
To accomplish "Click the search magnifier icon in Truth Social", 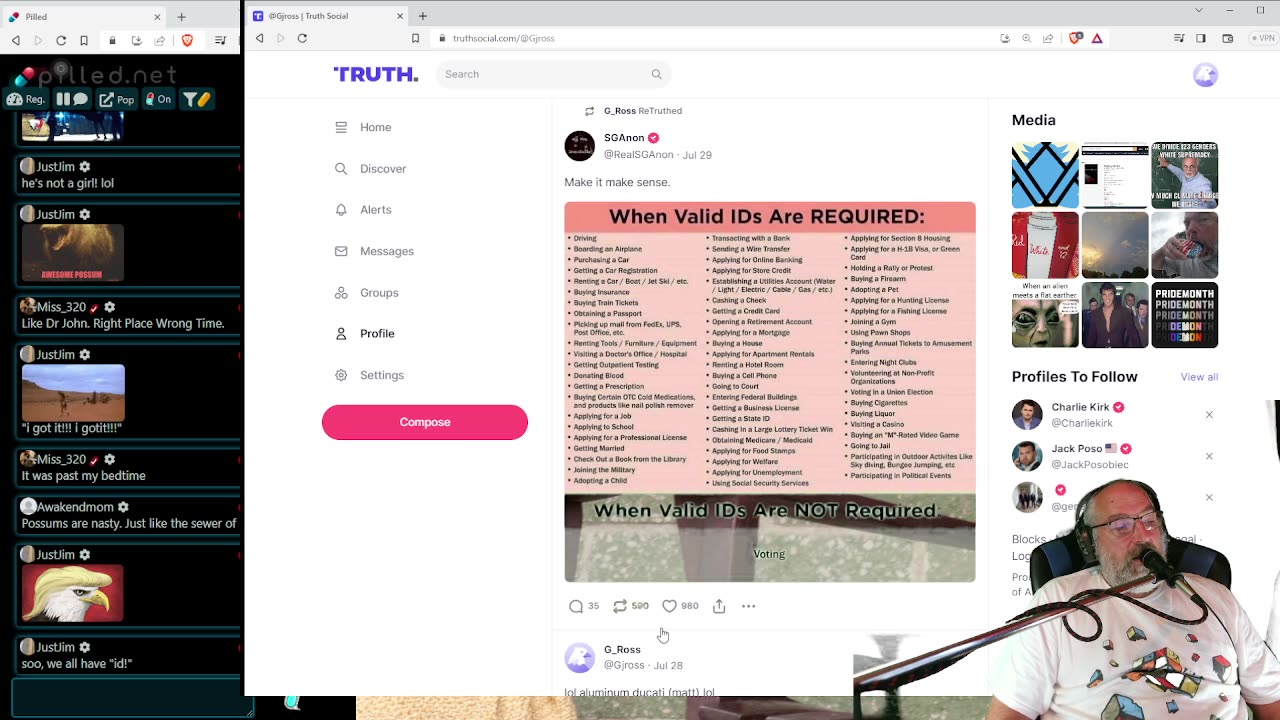I will (x=657, y=74).
